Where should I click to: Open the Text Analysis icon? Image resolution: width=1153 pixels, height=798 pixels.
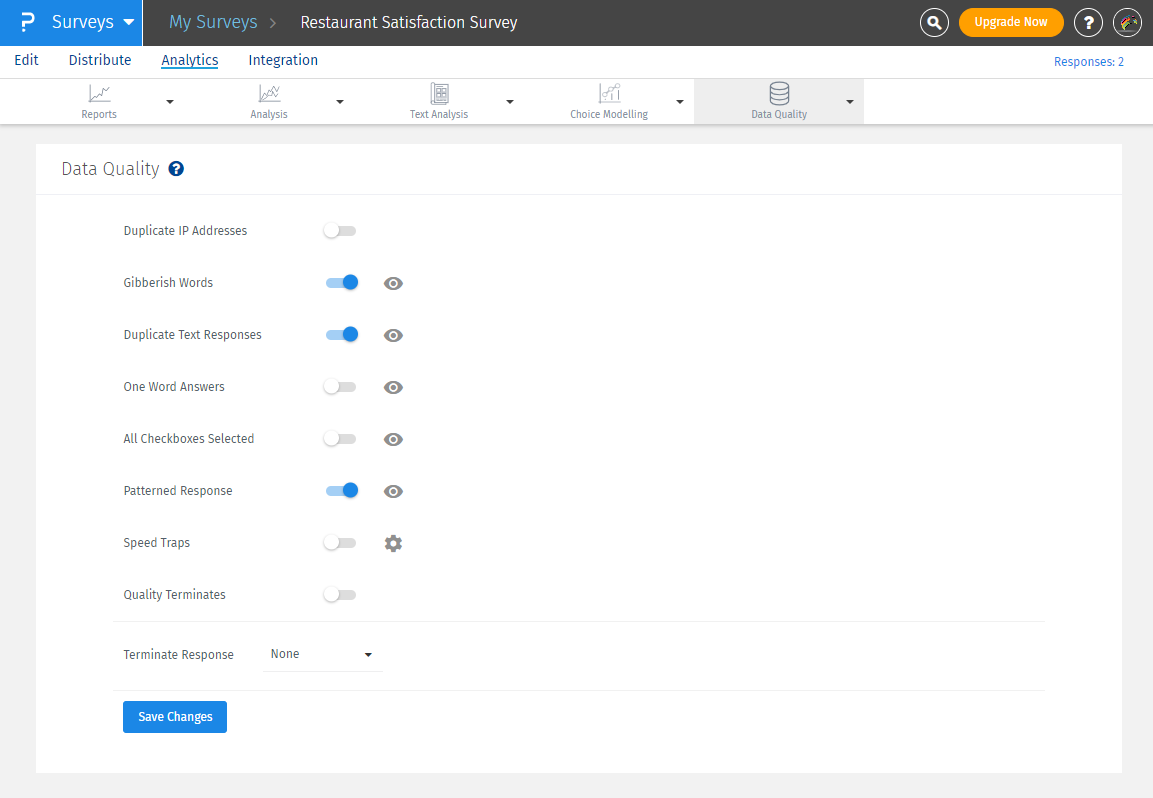coord(439,94)
